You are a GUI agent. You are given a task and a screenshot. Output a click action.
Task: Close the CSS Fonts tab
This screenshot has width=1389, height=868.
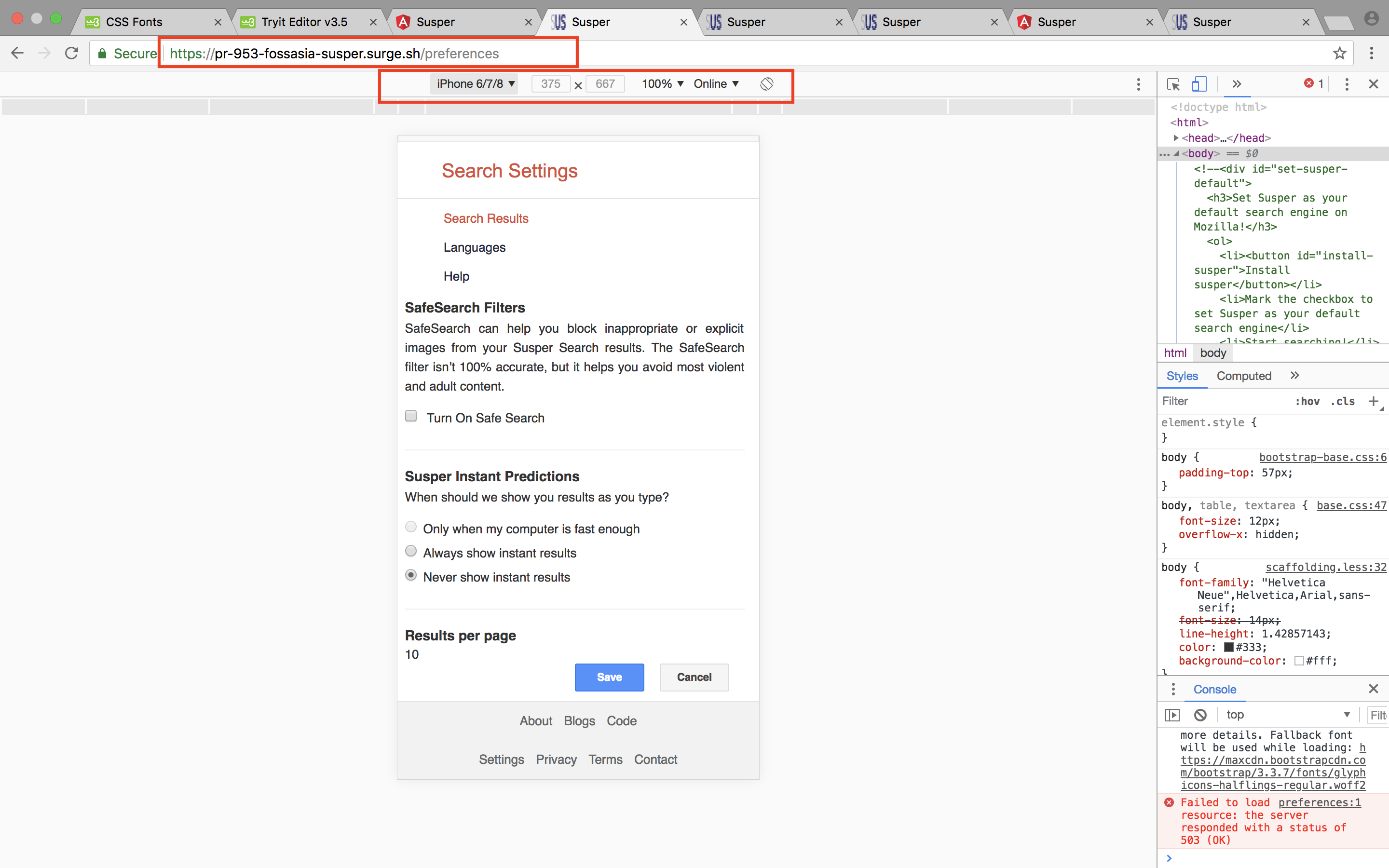(218, 22)
